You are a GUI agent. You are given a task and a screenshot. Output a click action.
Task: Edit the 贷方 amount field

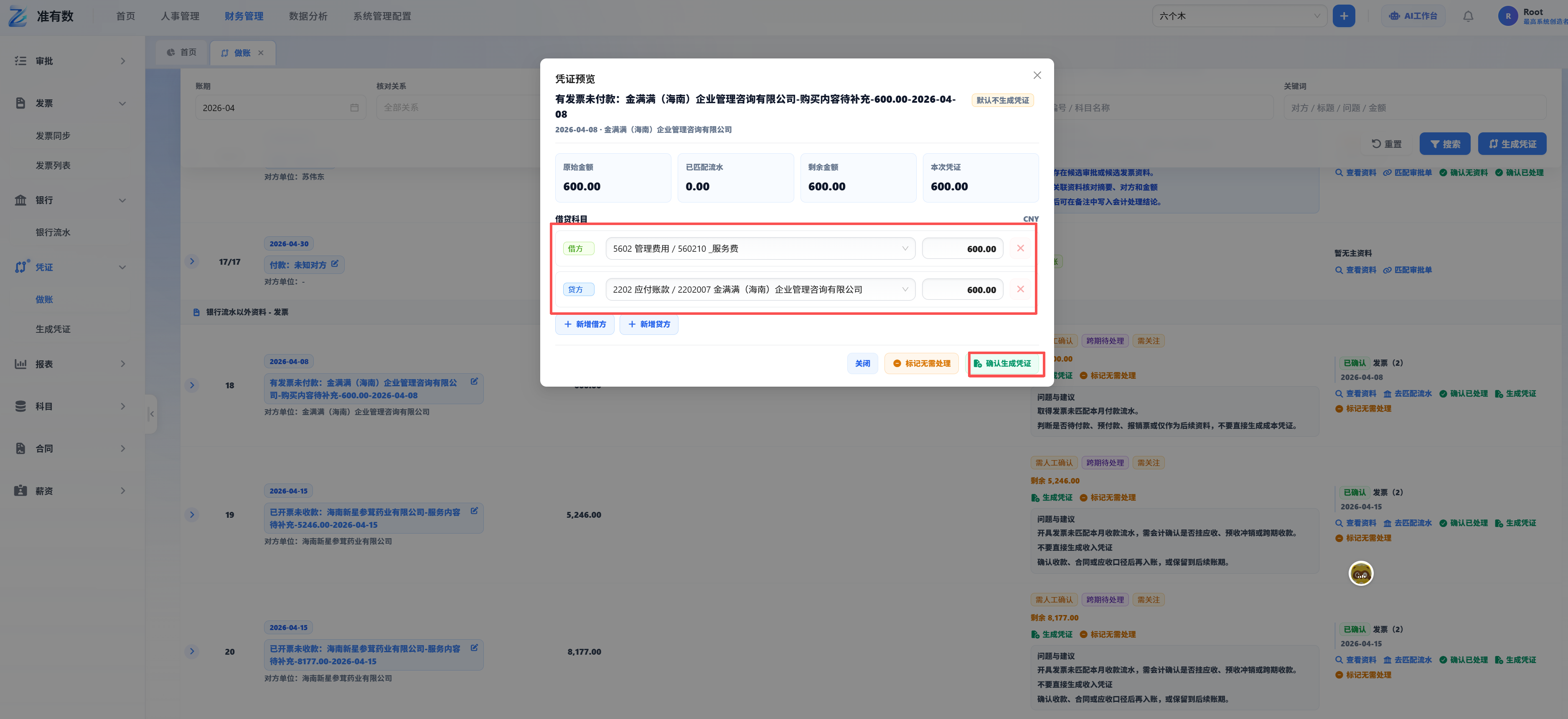[962, 289]
